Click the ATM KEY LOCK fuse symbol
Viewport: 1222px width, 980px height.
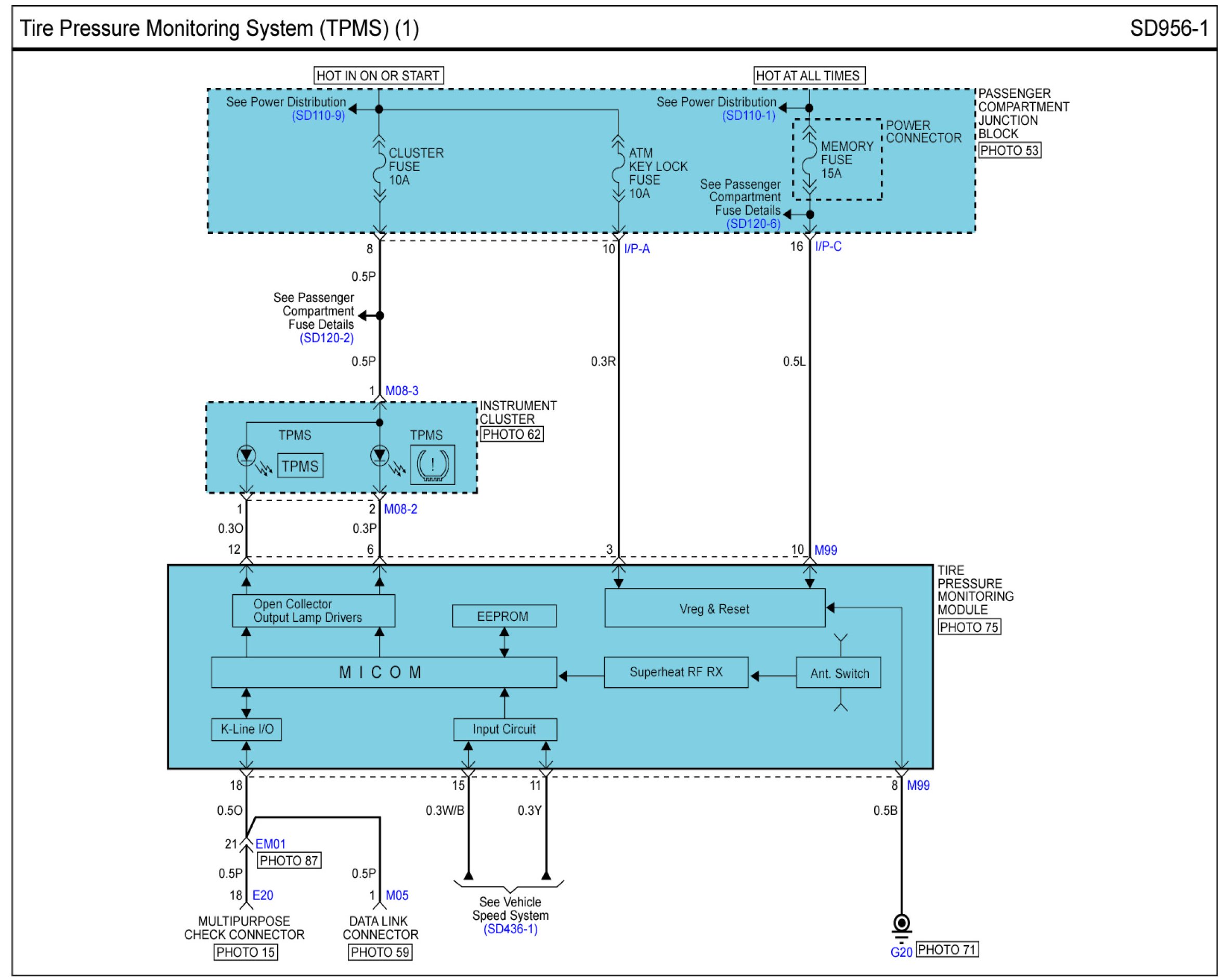pyautogui.click(x=618, y=168)
